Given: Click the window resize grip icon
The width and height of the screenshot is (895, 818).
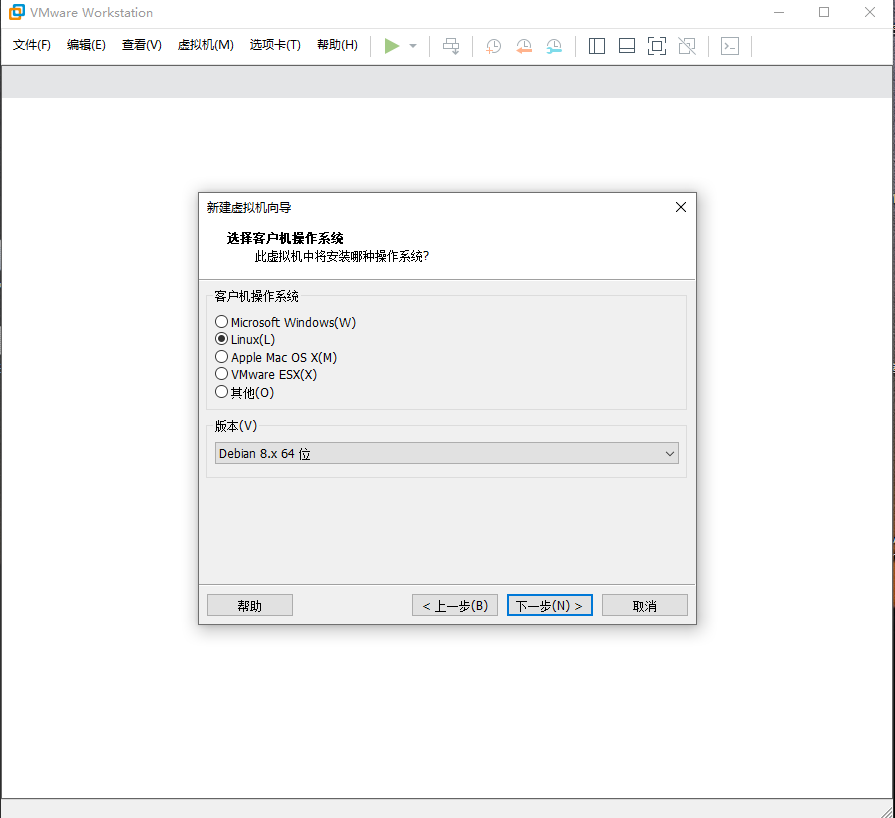Looking at the screenshot, I should click(x=887, y=811).
